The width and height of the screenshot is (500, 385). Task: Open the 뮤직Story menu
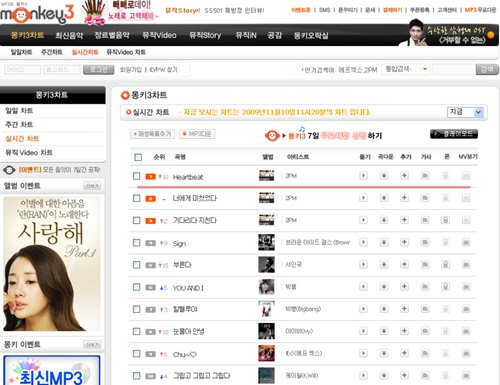tap(205, 35)
